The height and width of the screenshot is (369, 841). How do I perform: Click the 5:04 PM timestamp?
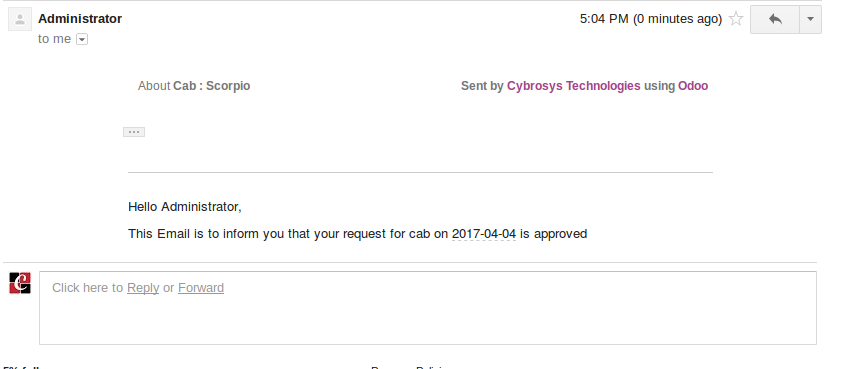pyautogui.click(x=603, y=19)
